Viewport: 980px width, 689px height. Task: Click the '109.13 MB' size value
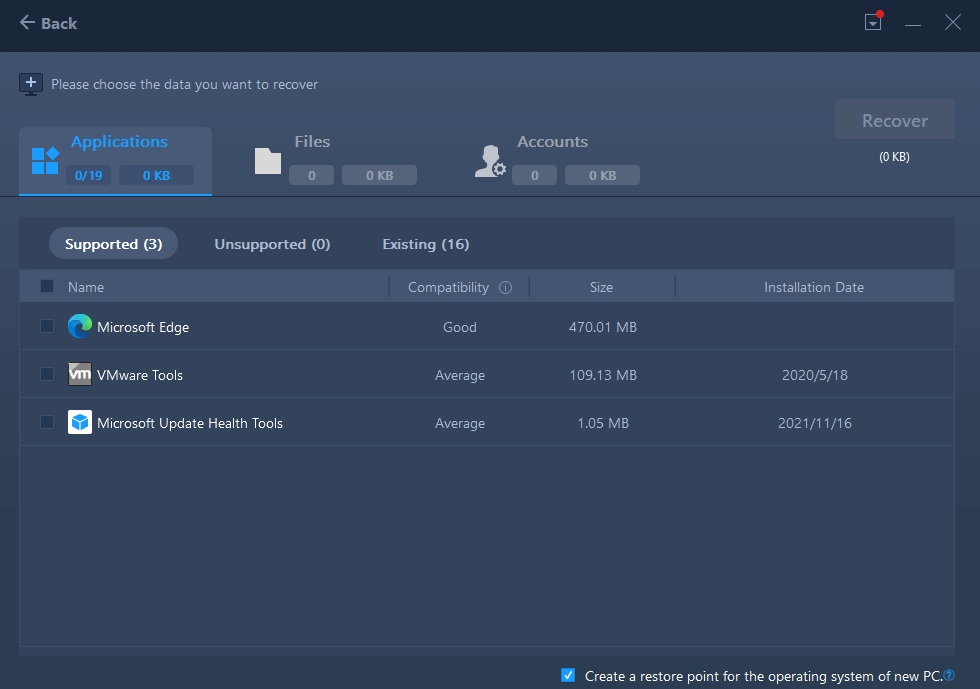coord(602,375)
